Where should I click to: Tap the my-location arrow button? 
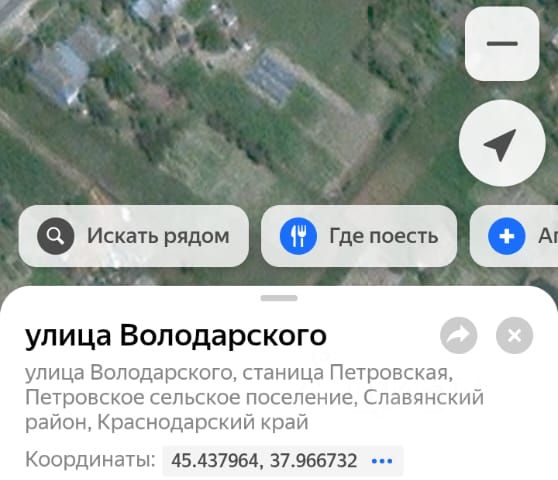click(x=502, y=143)
